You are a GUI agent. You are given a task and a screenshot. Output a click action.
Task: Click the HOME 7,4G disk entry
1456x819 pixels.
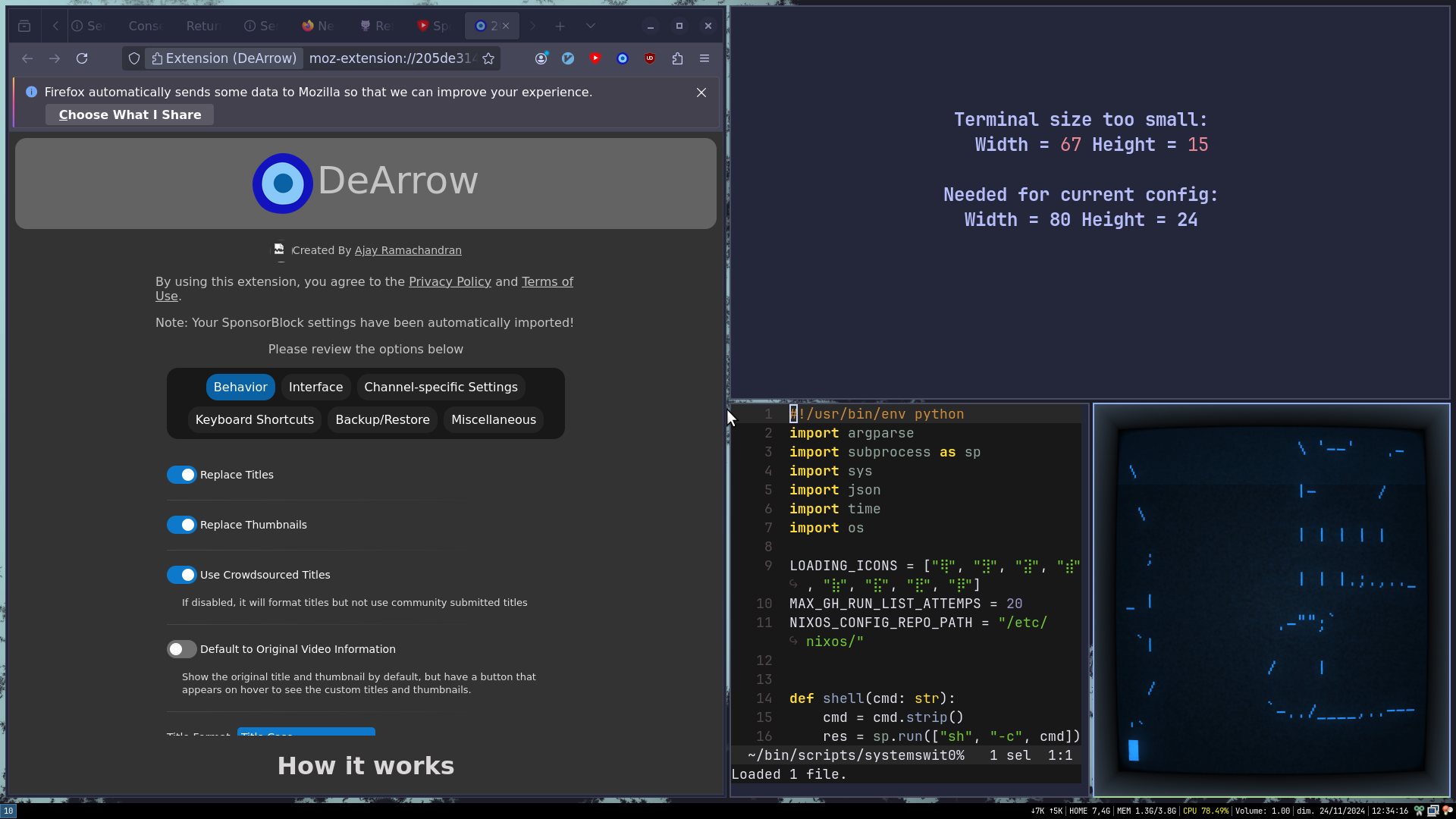[x=1090, y=811]
